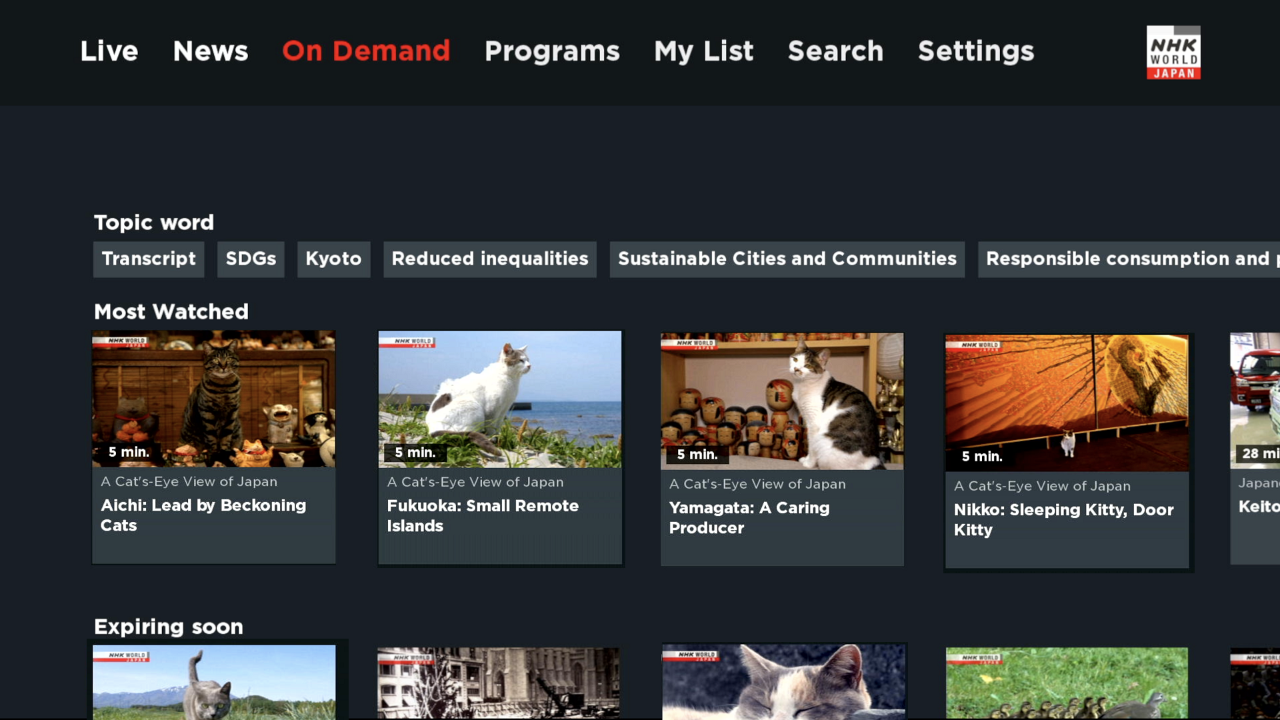Switch to the News tab

pyautogui.click(x=210, y=51)
